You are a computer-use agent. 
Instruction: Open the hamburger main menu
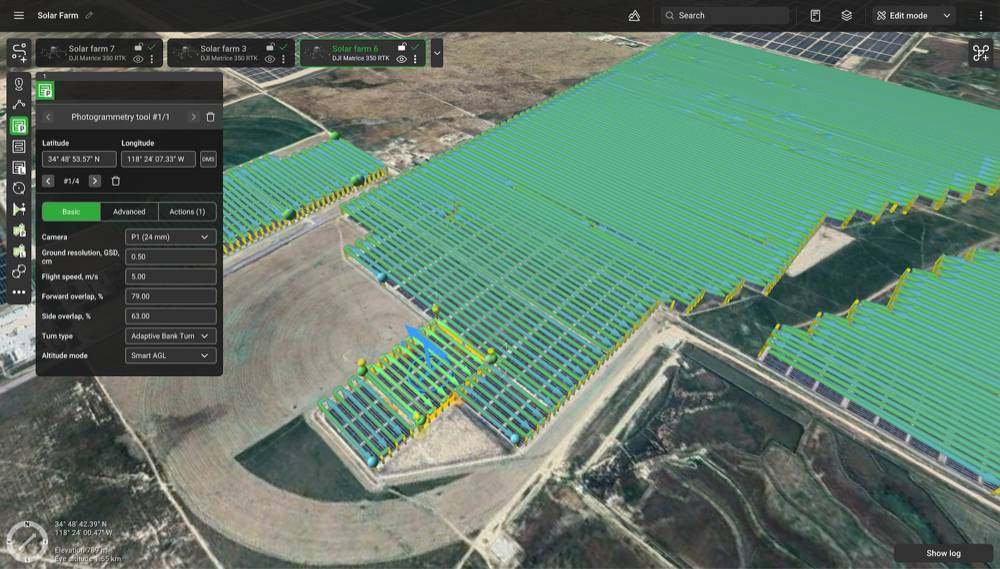(18, 16)
